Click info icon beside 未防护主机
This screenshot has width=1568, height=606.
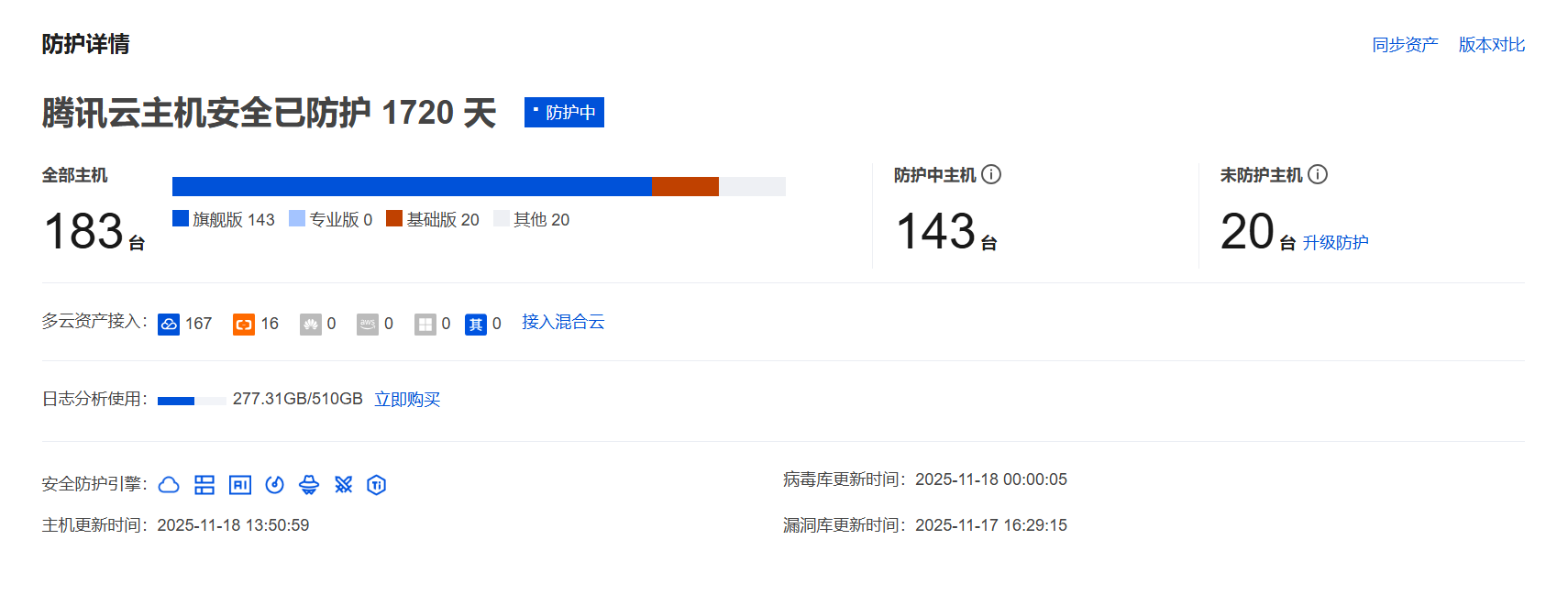(x=1318, y=174)
